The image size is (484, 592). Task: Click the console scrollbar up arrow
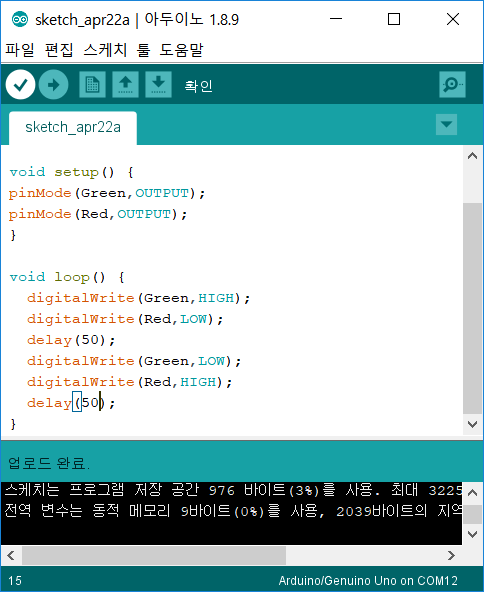(x=472, y=492)
